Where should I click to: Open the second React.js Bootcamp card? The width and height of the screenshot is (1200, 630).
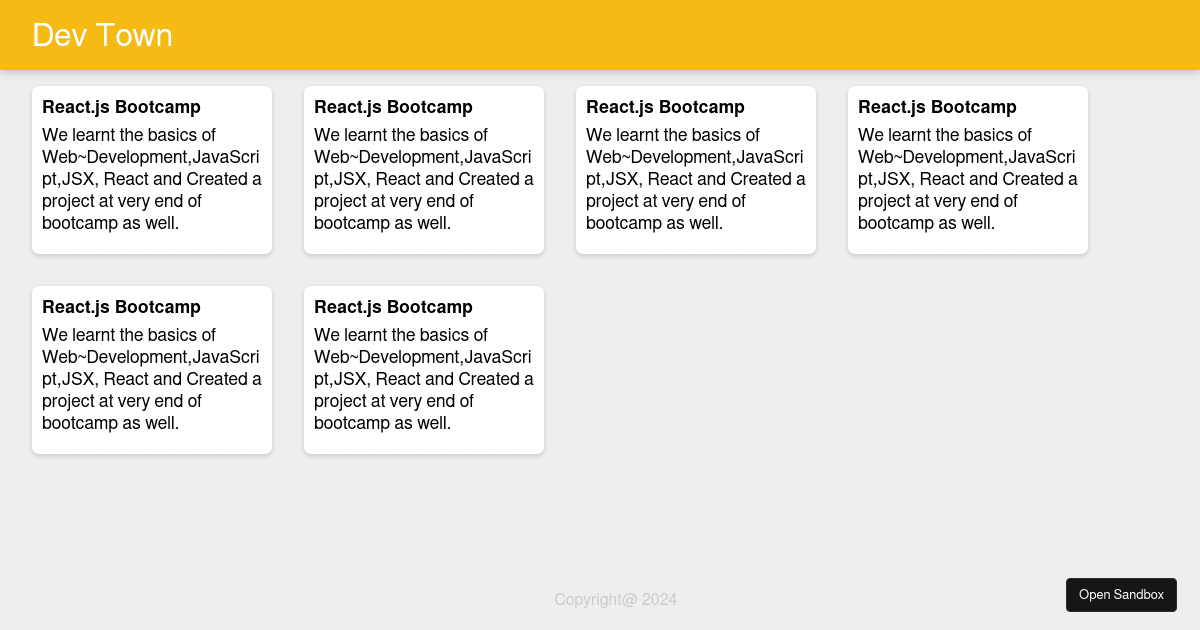[424, 169]
